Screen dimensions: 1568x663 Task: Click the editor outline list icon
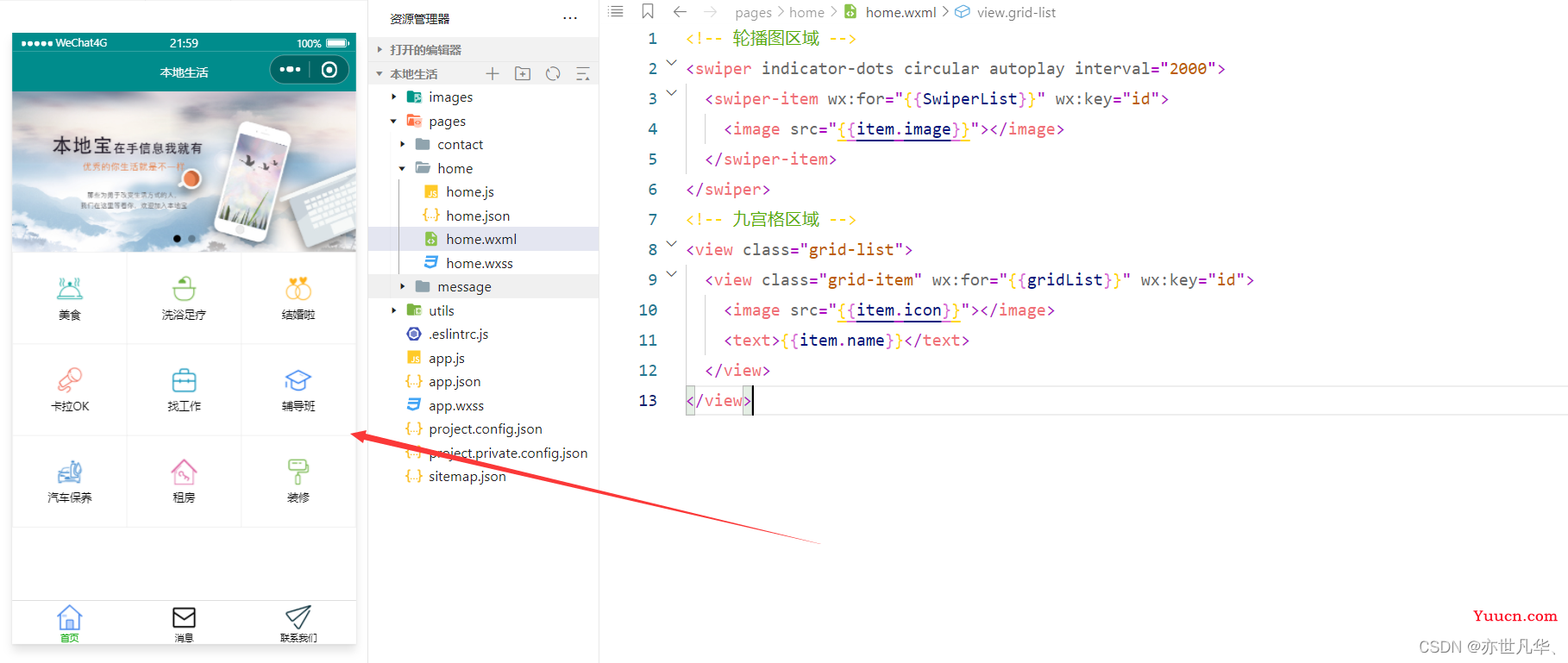click(x=615, y=12)
